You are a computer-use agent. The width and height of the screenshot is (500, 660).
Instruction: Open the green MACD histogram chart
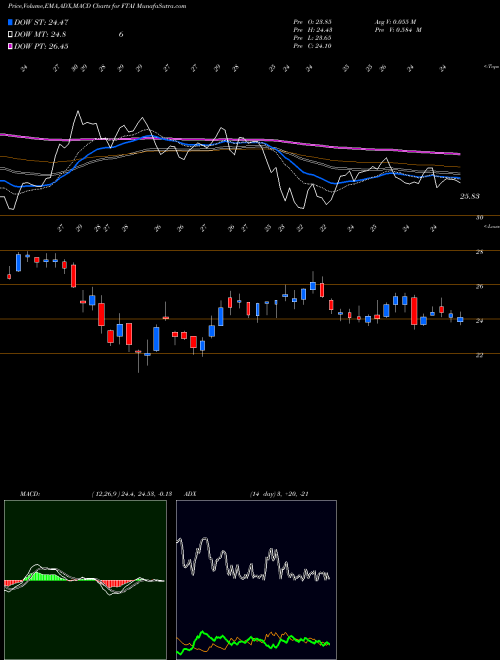click(85, 580)
